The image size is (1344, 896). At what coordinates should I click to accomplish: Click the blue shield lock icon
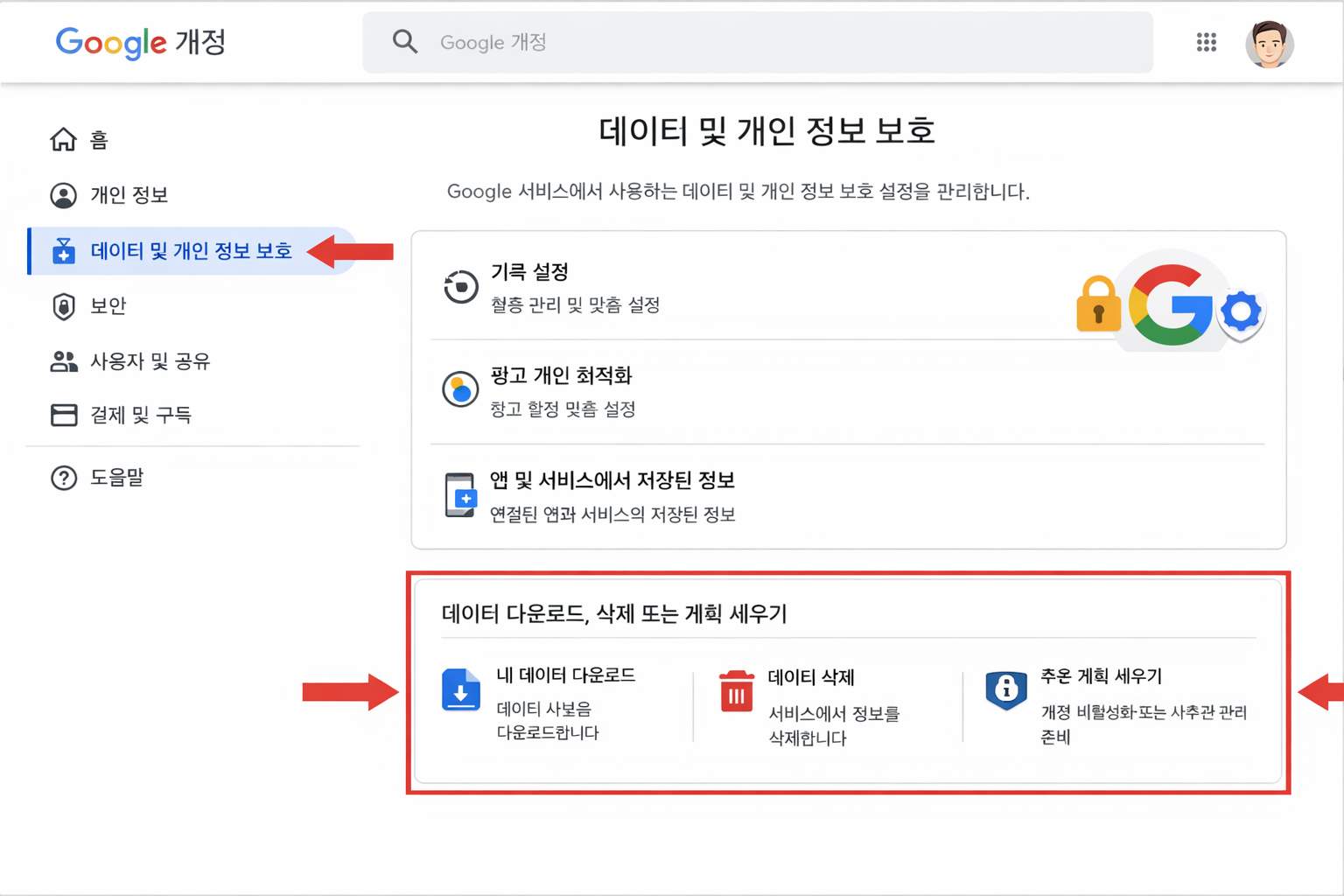[1006, 690]
